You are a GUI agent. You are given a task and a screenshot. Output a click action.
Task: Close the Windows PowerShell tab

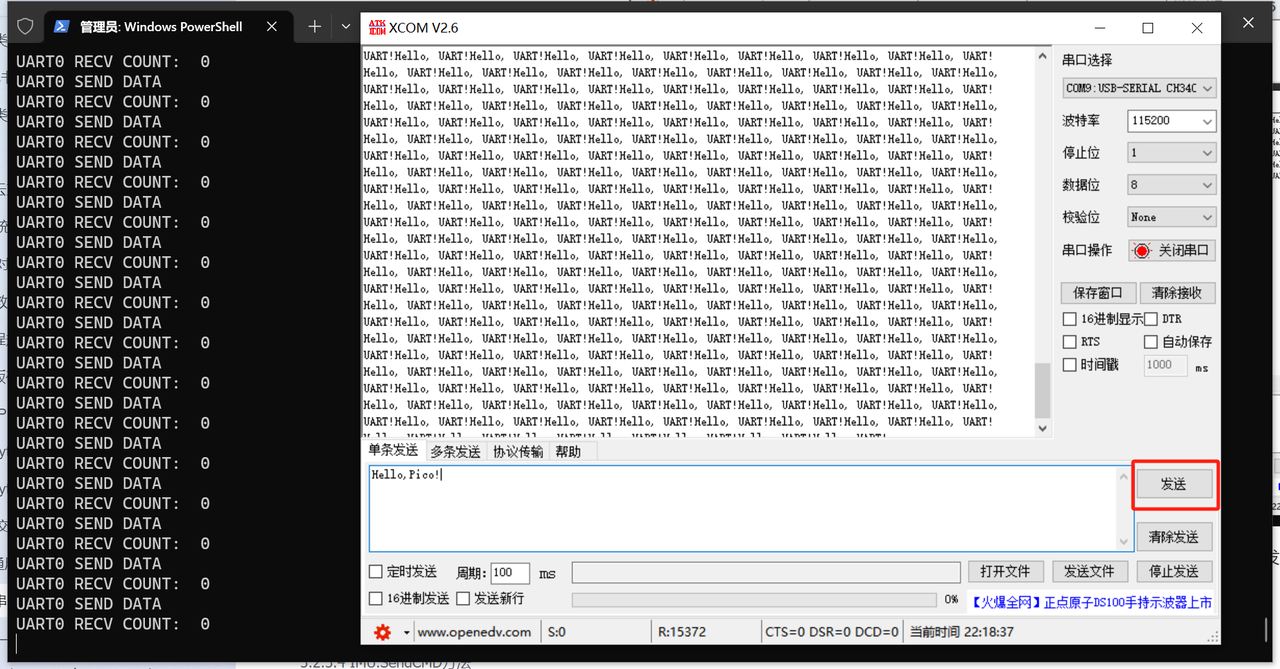[x=273, y=27]
